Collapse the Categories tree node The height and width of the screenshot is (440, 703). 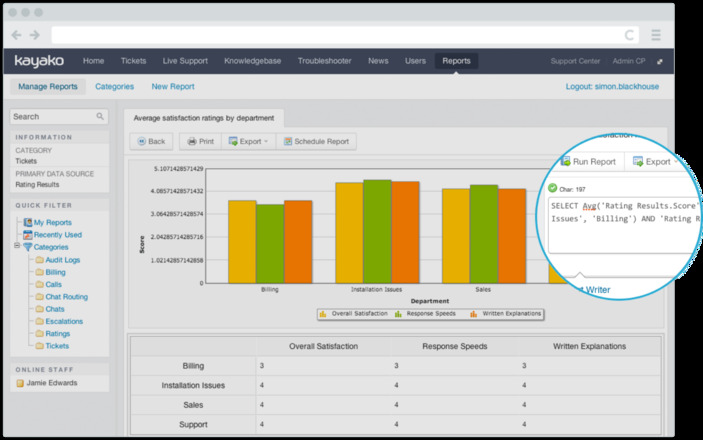click(17, 246)
